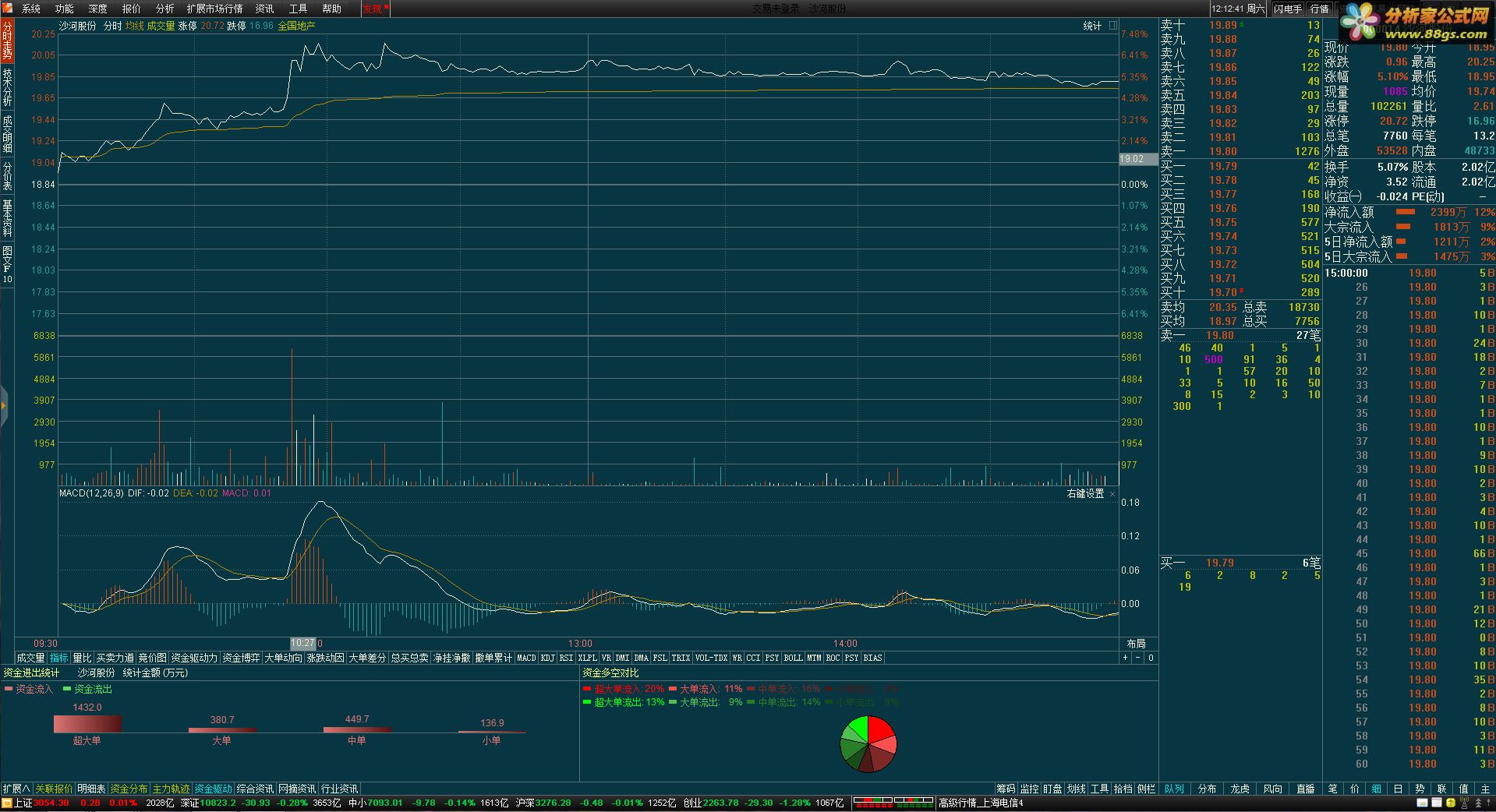Viewport: 1496px width, 812px height.
Task: Select the RSI indicator tab
Action: (566, 658)
